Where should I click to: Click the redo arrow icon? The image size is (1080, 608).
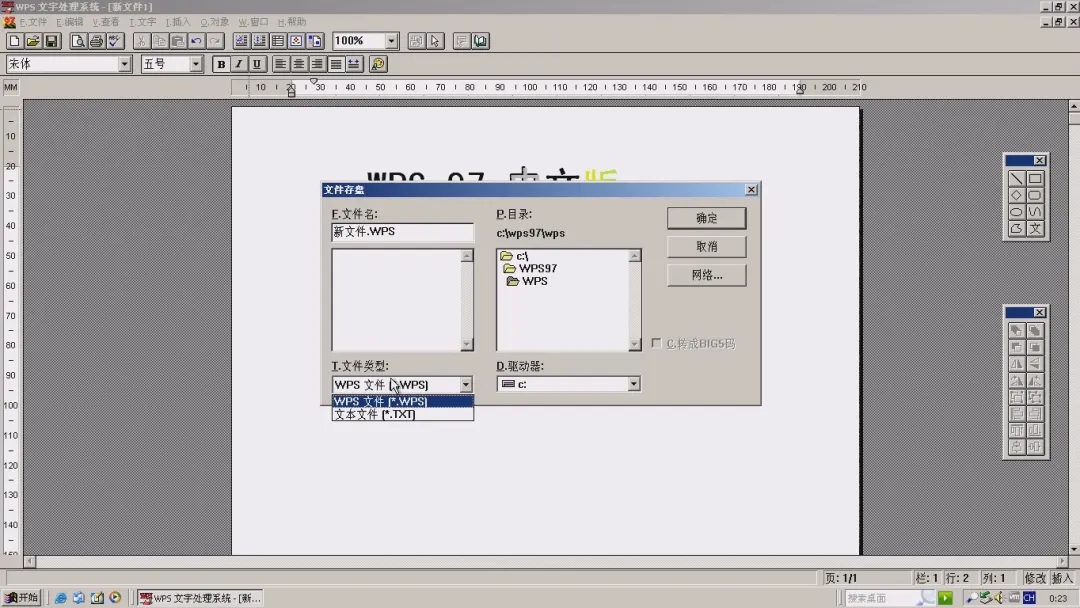215,41
